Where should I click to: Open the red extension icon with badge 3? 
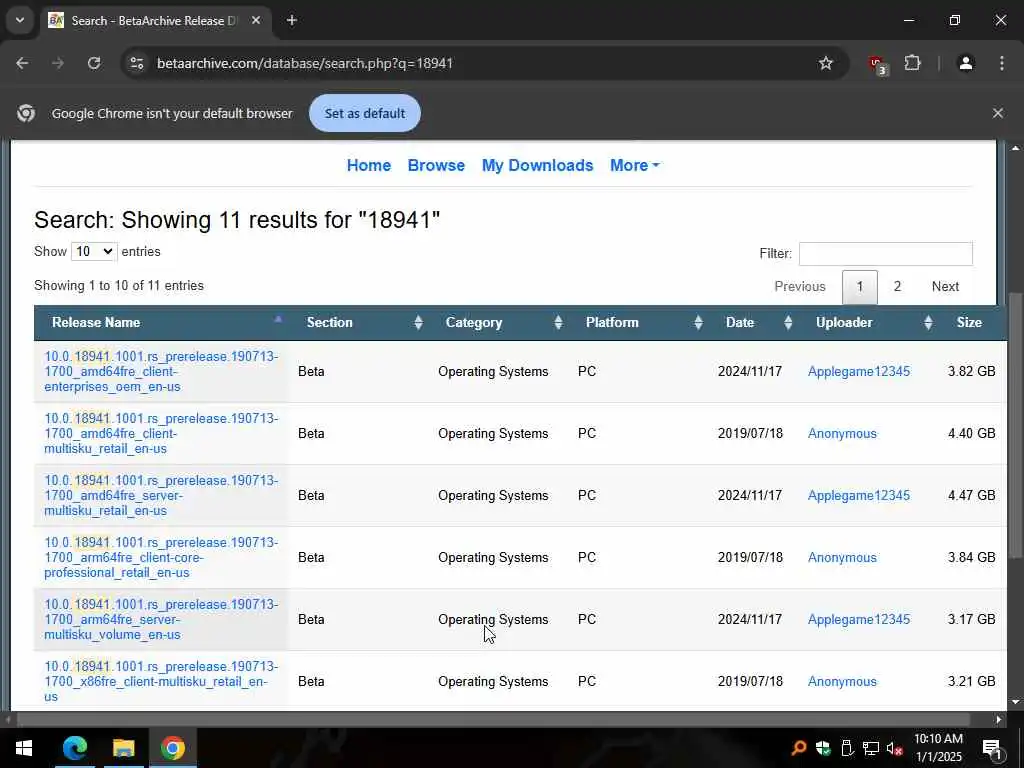(878, 64)
